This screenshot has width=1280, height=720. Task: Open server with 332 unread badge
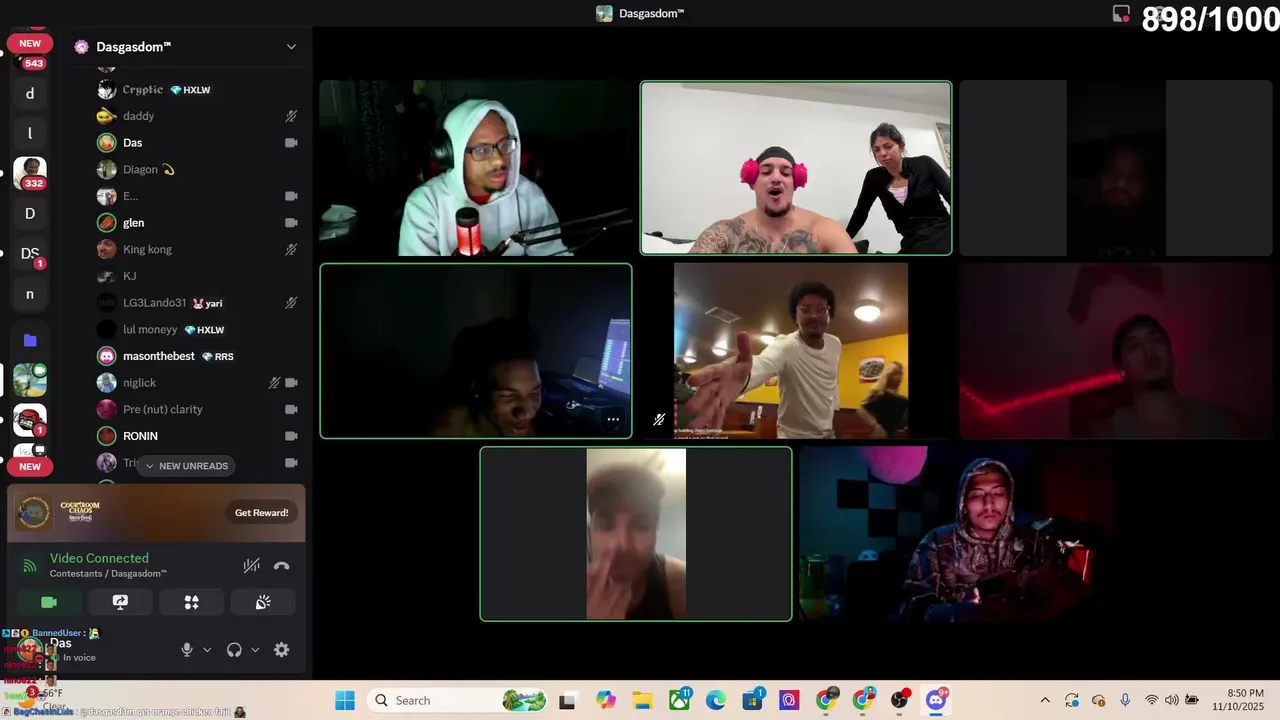[30, 173]
